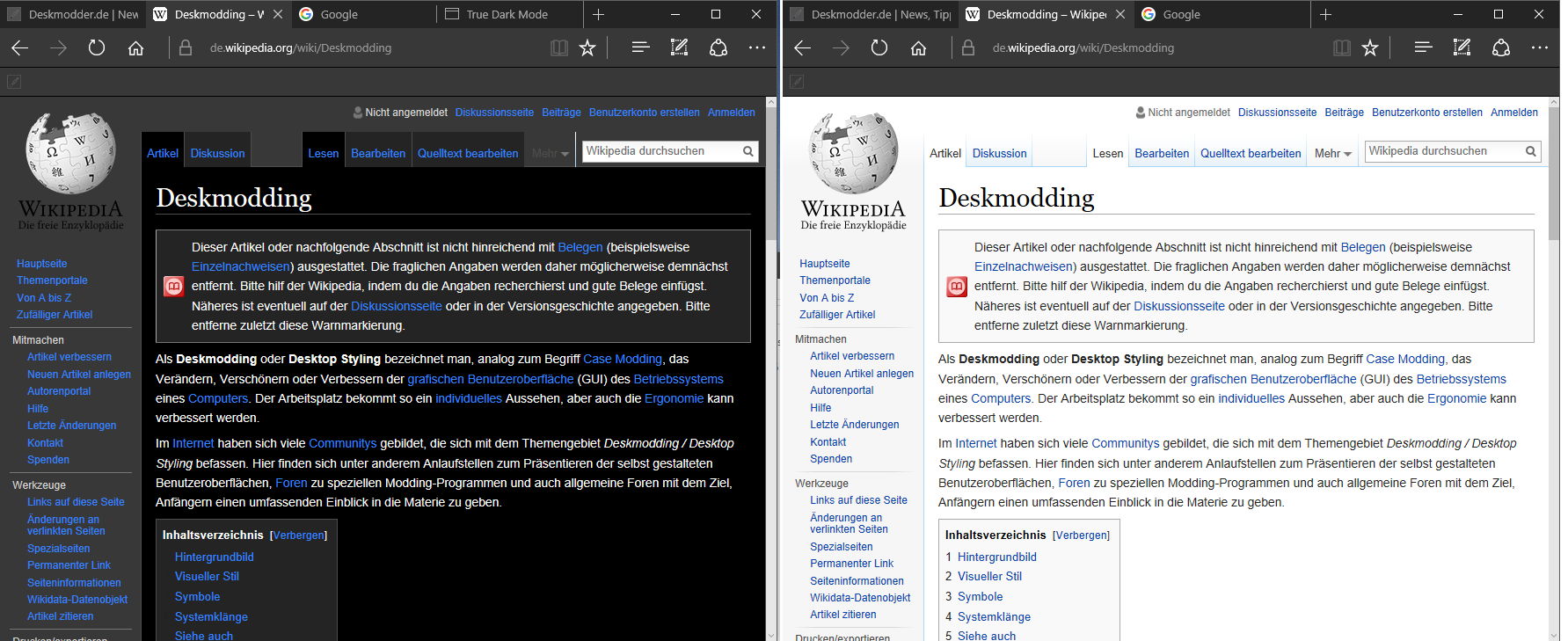
Task: Click Web Note pen icon in right window
Action: tap(1462, 47)
